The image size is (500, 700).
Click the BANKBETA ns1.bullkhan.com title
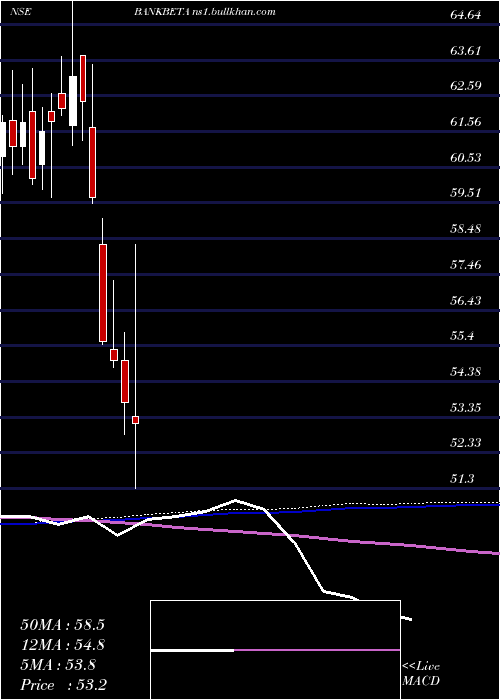click(204, 12)
